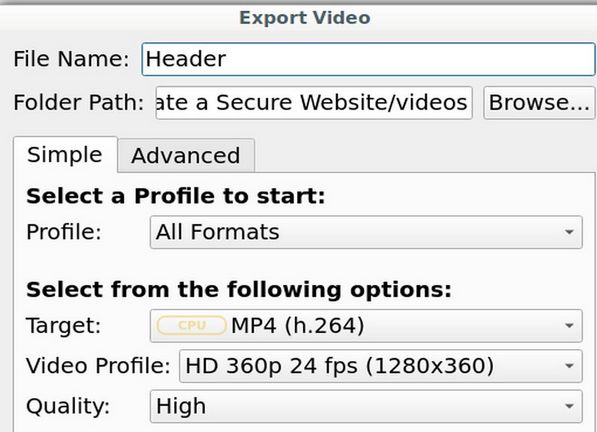Select the Simple tab

[x=65, y=155]
